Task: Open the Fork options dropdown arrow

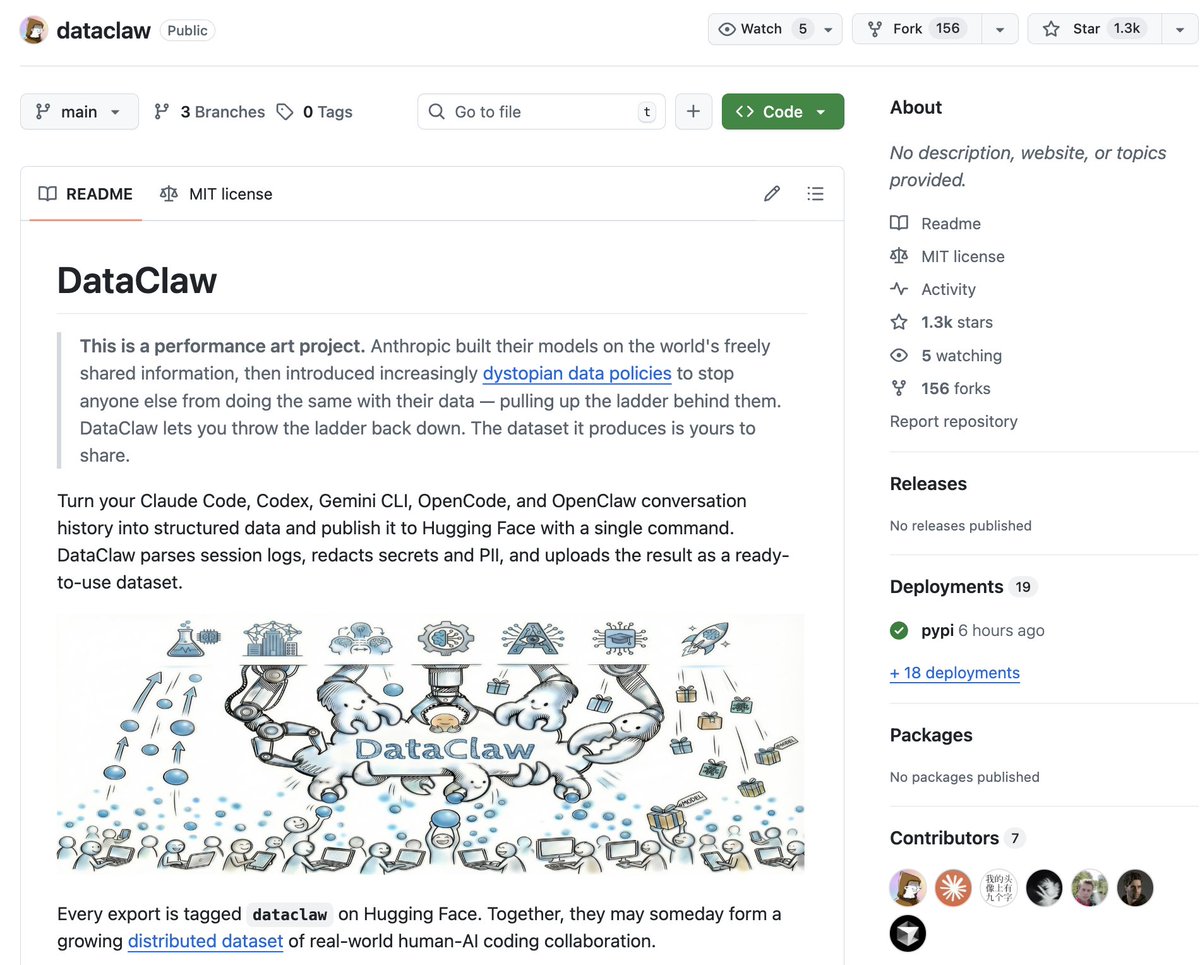Action: [x=999, y=29]
